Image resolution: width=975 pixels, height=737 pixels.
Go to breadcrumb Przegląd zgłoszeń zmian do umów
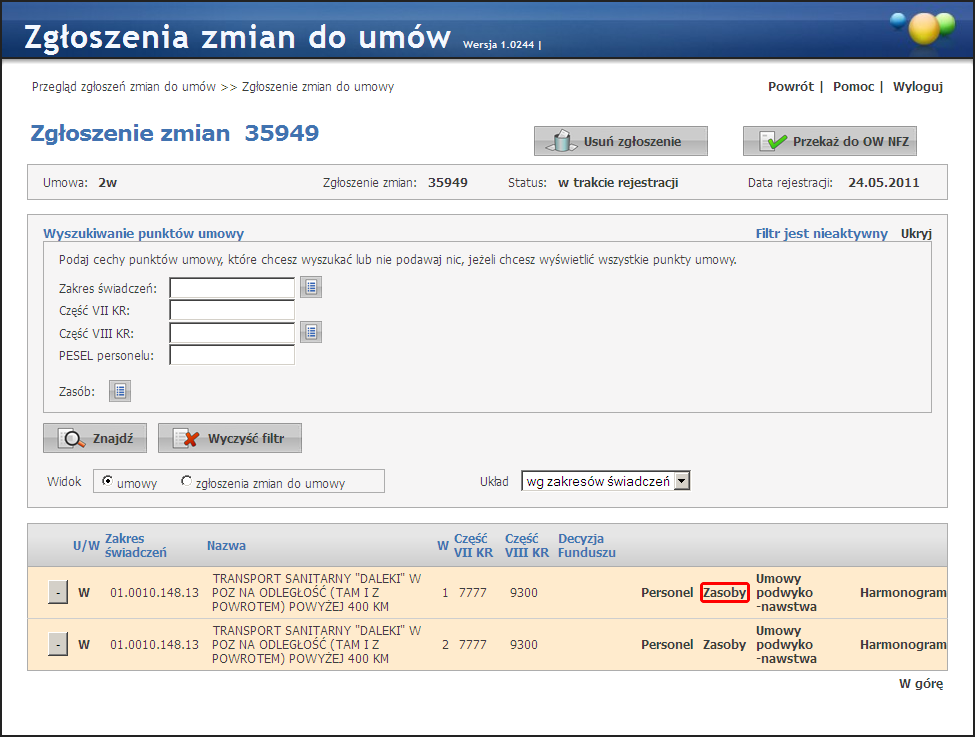point(124,87)
